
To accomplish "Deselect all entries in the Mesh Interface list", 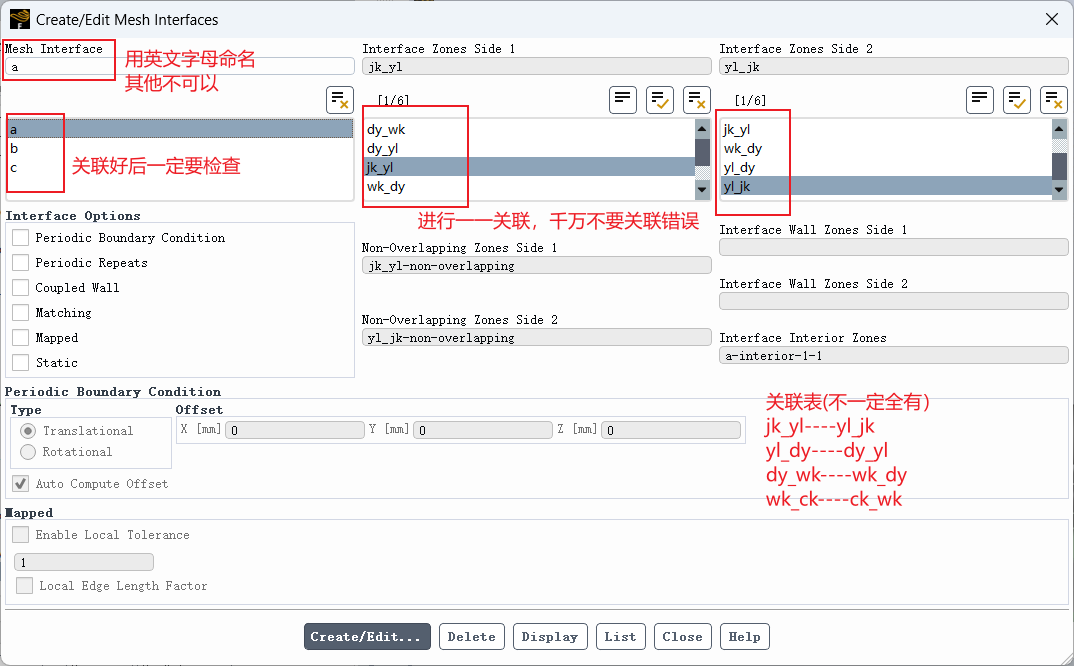I will pos(340,100).
